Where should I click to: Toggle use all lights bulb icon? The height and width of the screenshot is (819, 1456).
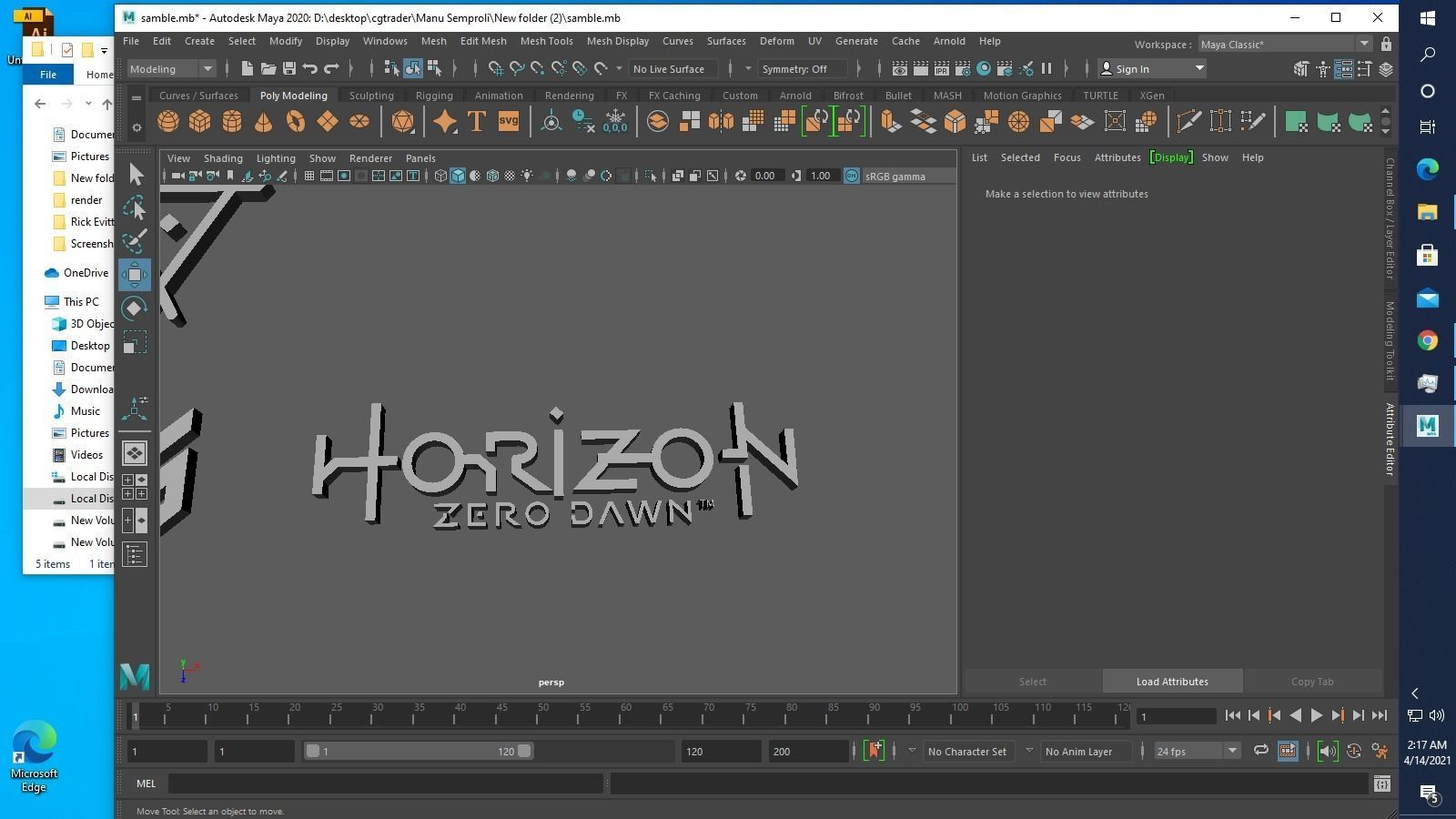(527, 176)
